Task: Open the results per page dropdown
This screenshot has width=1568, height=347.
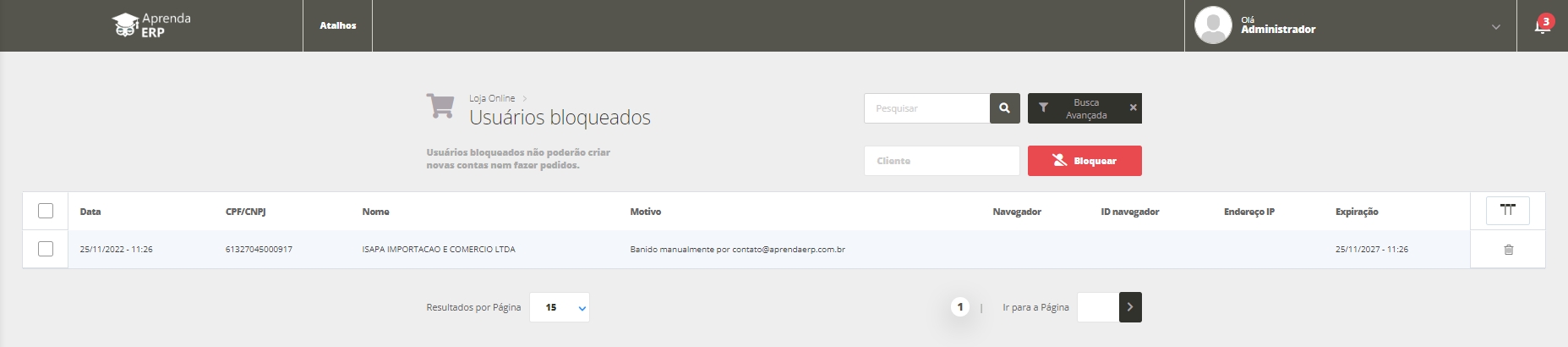Action: (x=559, y=307)
